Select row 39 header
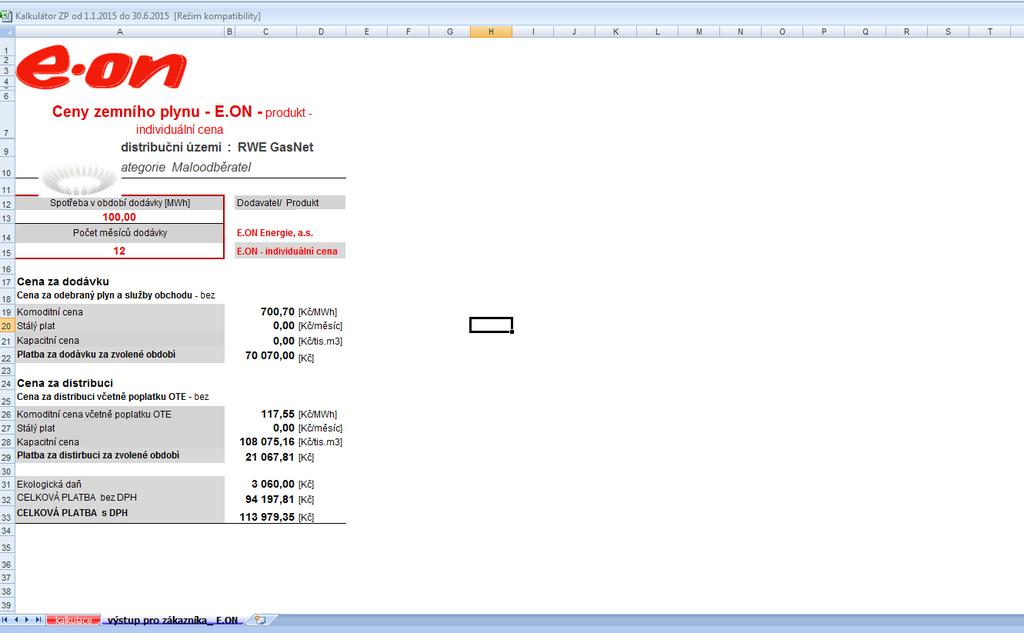 [7, 606]
